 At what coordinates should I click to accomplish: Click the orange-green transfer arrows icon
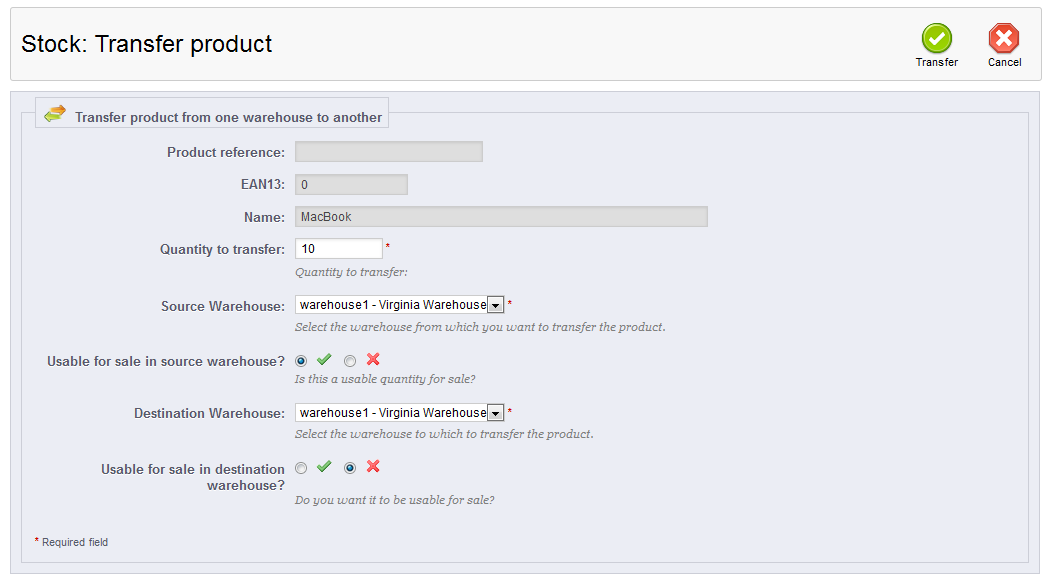coord(55,113)
